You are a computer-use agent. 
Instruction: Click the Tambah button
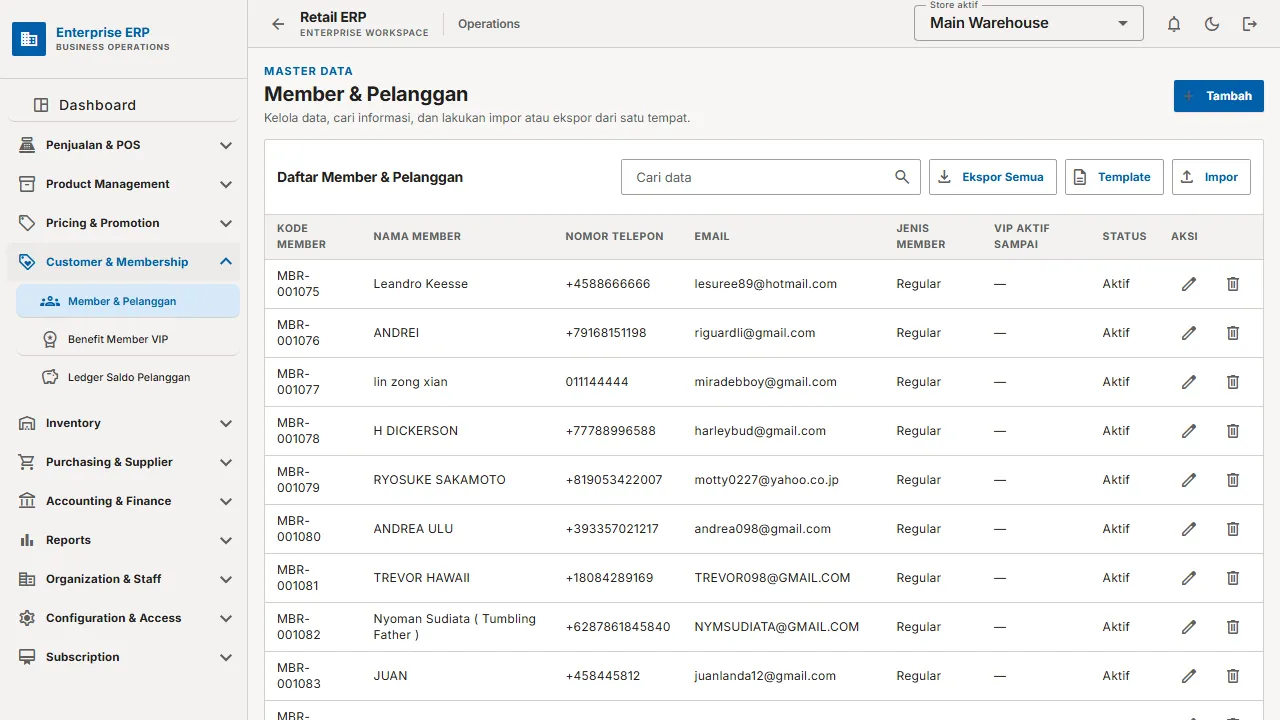coord(1219,96)
